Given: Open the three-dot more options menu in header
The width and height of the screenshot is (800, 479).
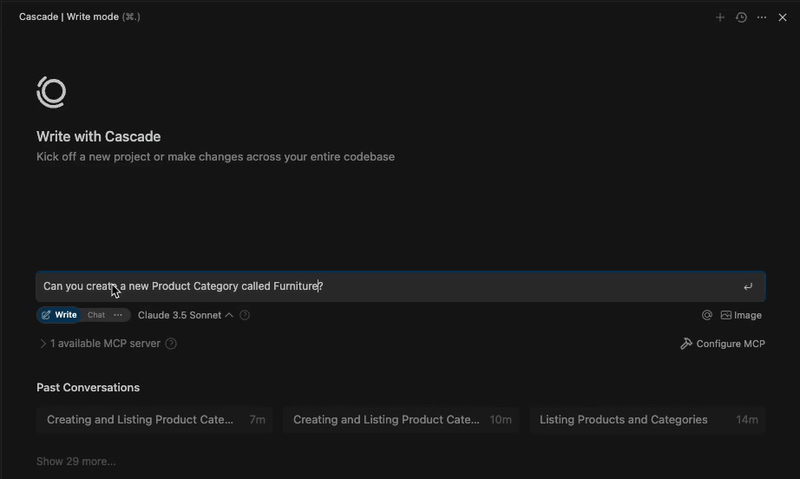Looking at the screenshot, I should pos(762,17).
